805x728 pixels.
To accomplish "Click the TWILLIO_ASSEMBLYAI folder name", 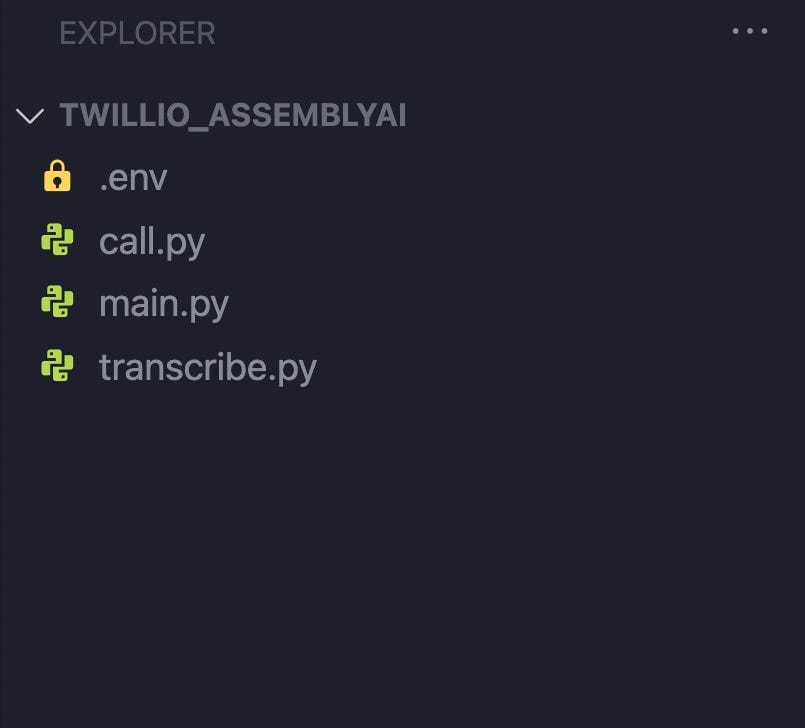I will [x=233, y=116].
